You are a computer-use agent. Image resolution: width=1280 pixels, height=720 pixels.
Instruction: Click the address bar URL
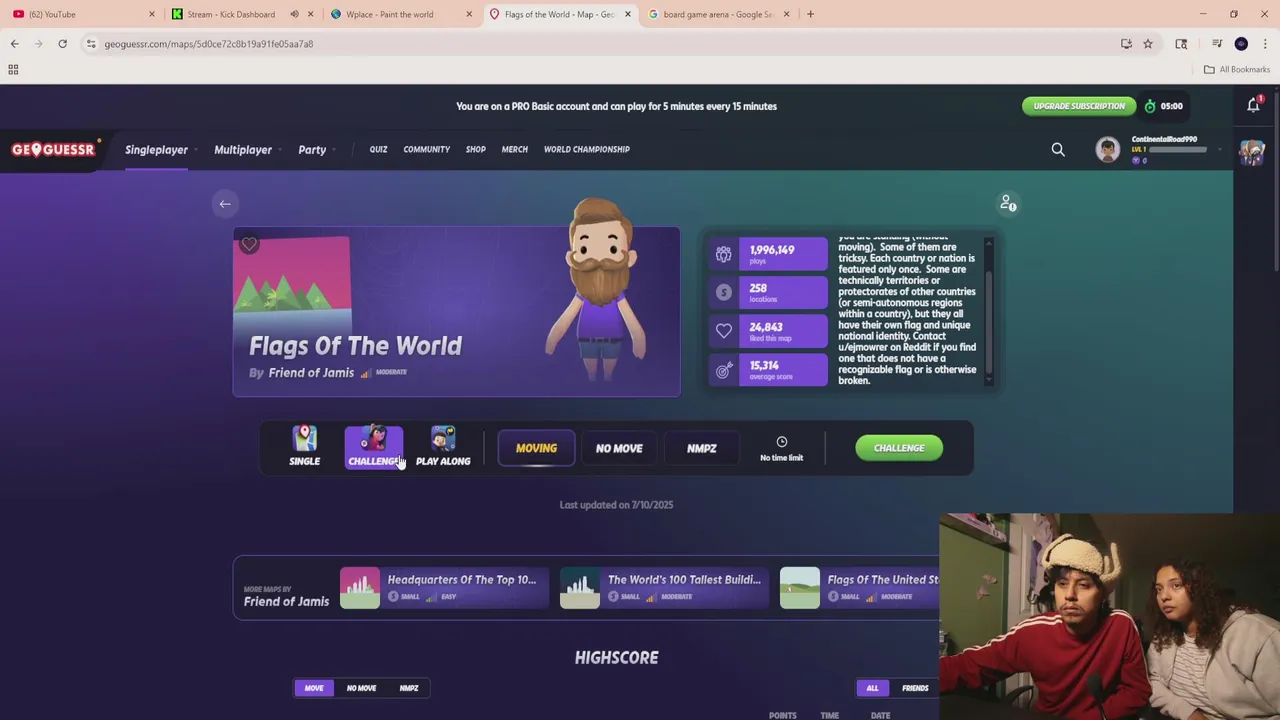[x=209, y=44]
